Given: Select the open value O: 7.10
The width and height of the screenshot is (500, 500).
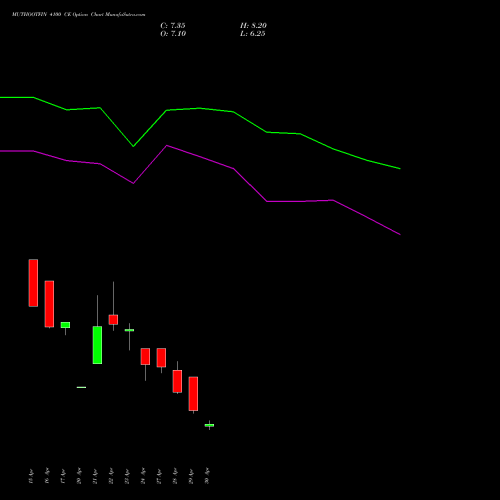Looking at the screenshot, I should click(173, 33).
